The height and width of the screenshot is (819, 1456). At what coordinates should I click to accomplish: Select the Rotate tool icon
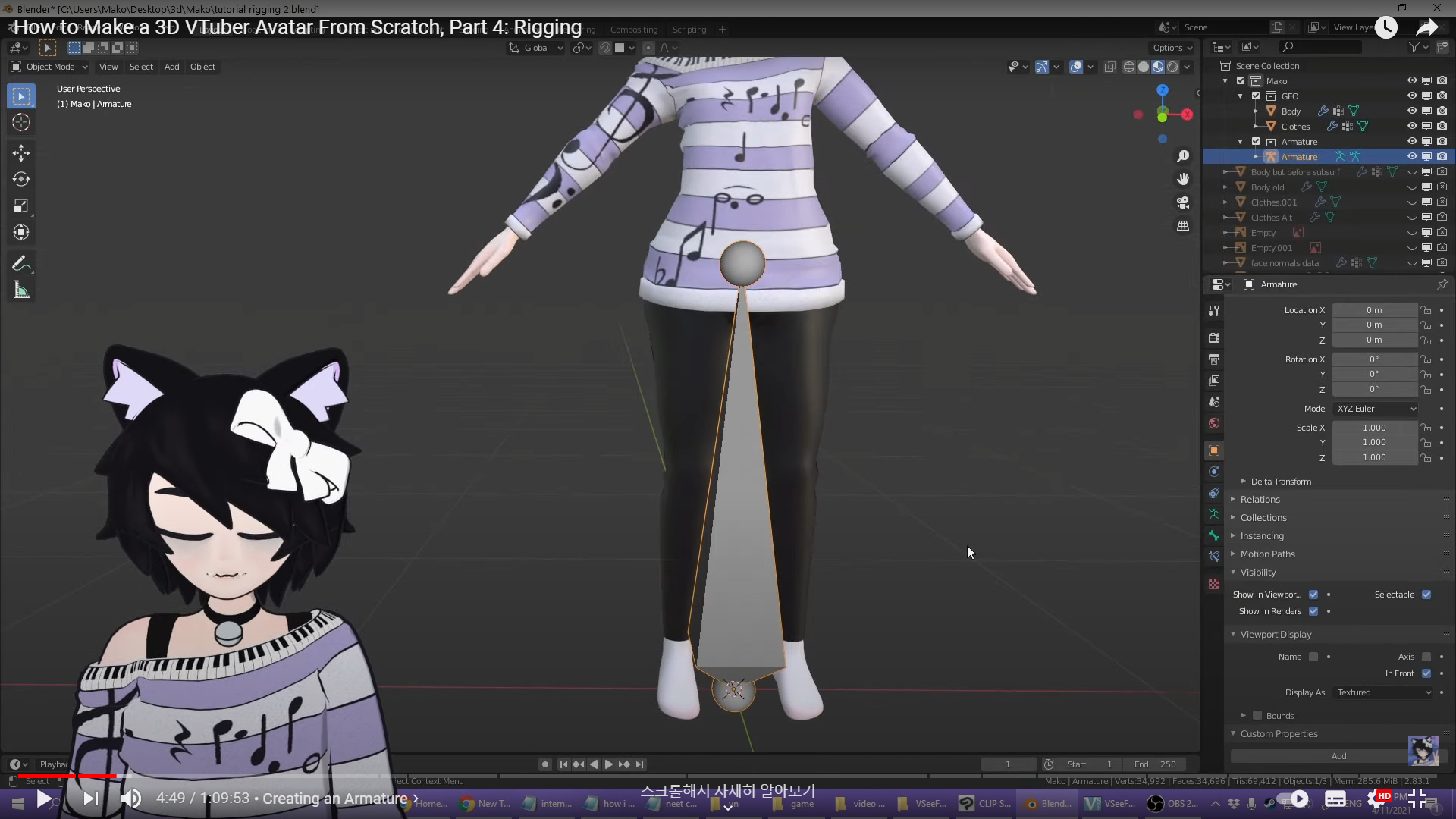20,180
